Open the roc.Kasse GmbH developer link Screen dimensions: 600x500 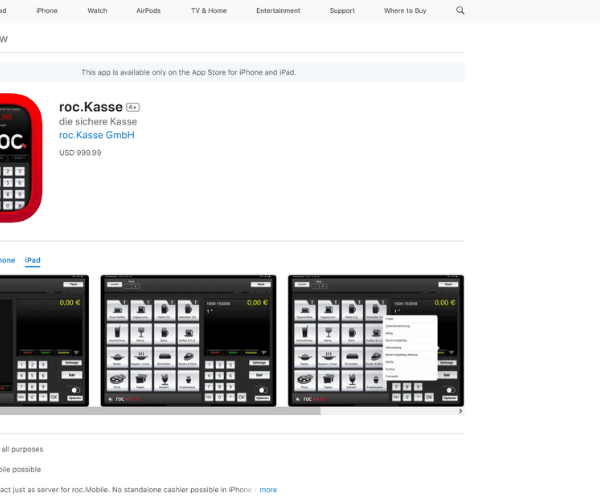tap(97, 135)
